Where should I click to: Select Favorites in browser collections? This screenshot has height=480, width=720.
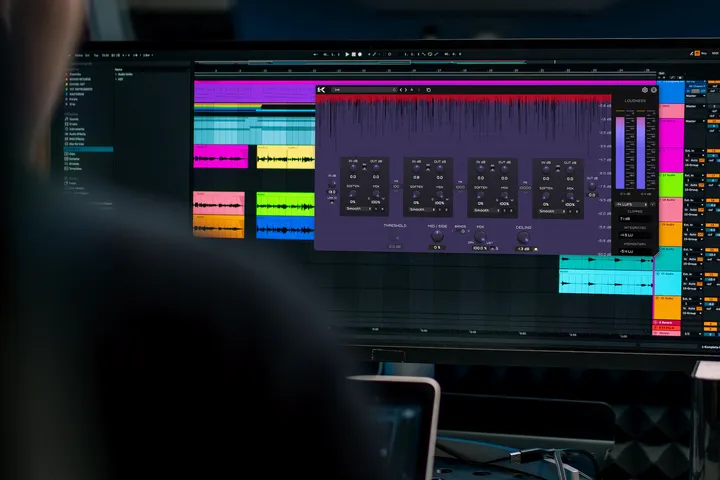click(74, 74)
